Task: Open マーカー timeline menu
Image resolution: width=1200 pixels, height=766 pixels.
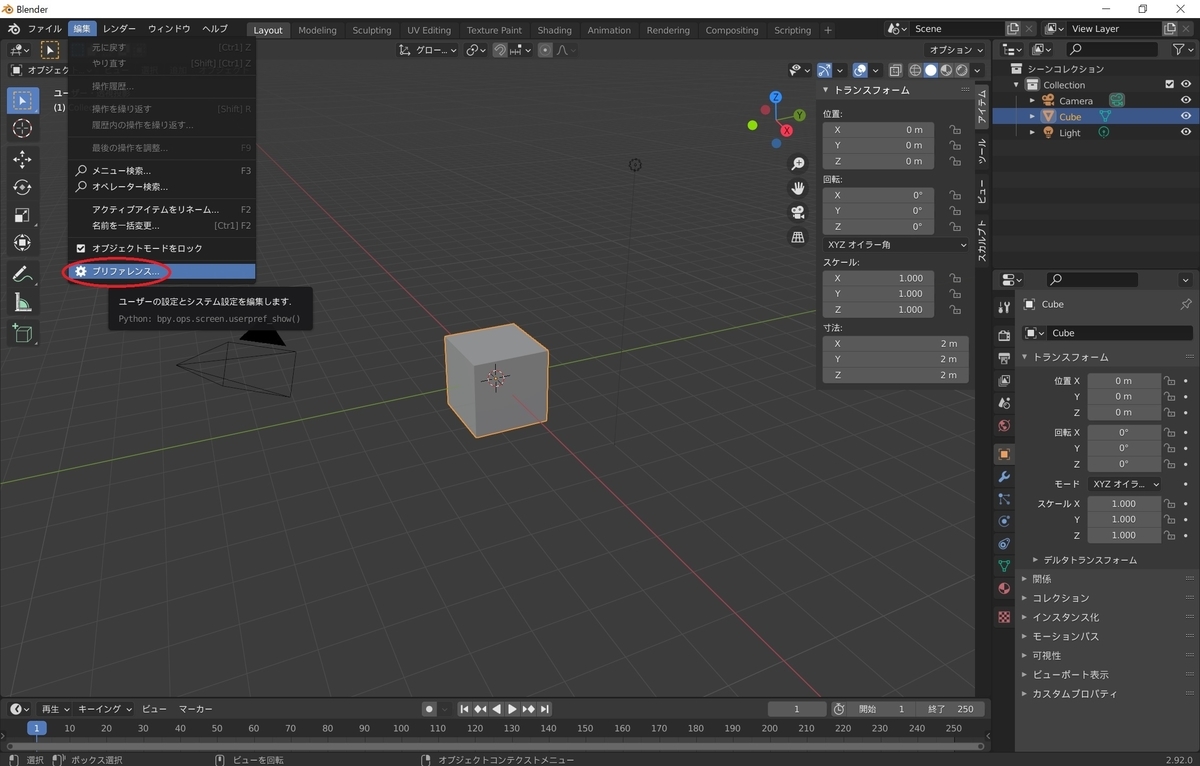Action: point(196,709)
